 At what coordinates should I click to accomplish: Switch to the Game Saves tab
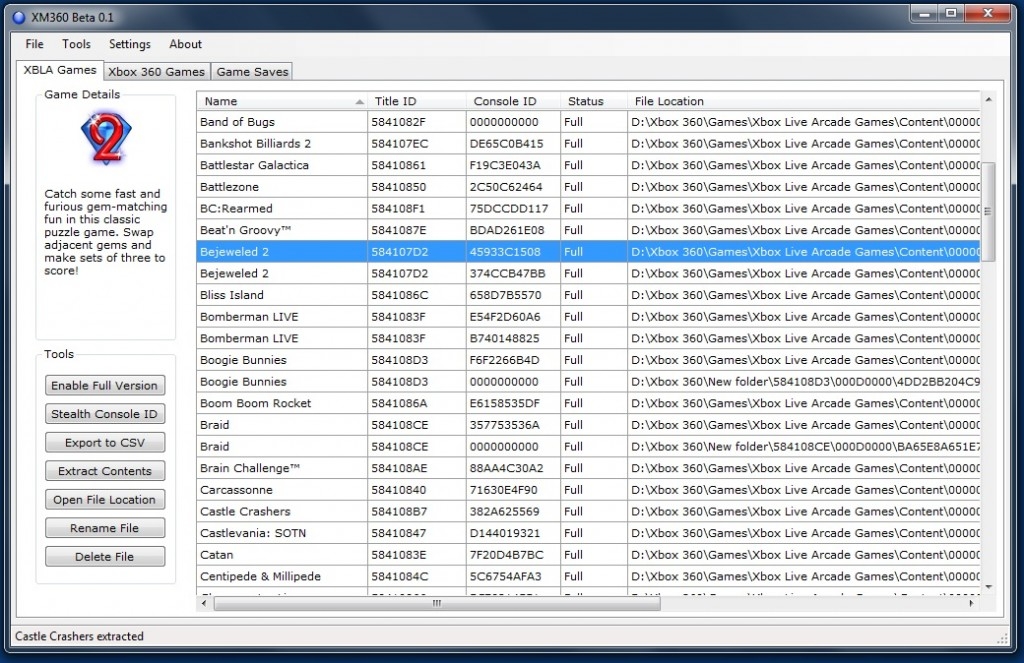252,72
